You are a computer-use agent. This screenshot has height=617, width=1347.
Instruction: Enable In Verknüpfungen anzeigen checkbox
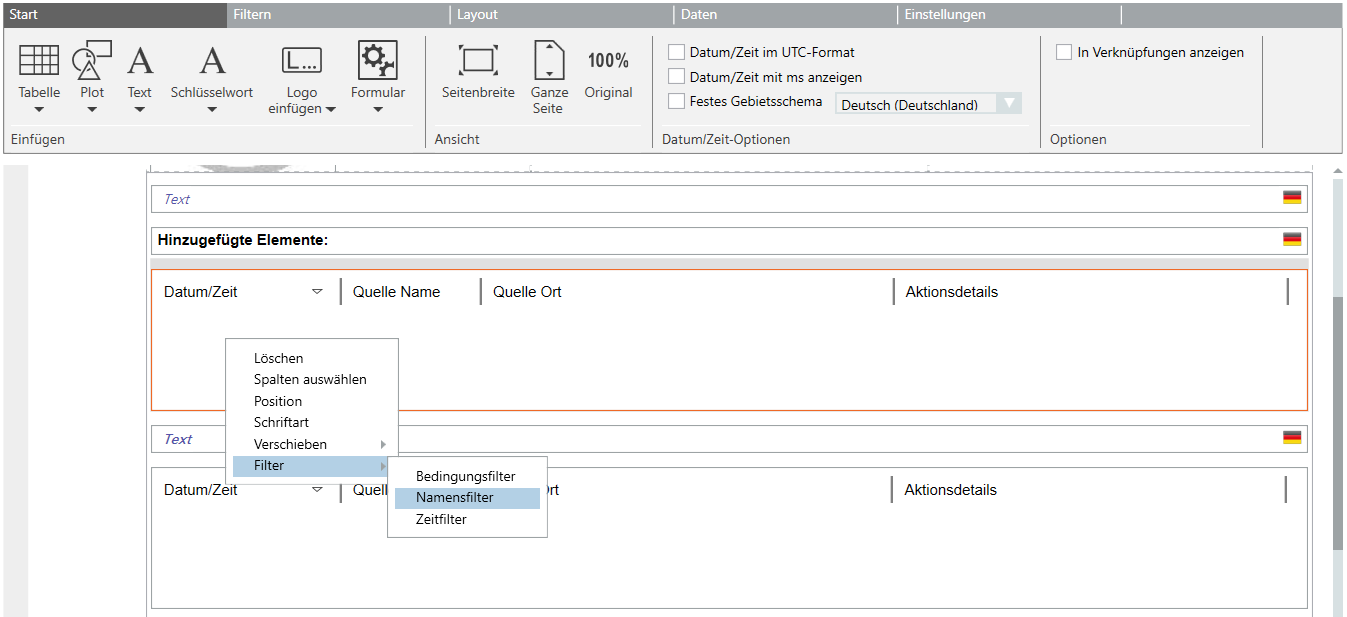[x=1064, y=52]
